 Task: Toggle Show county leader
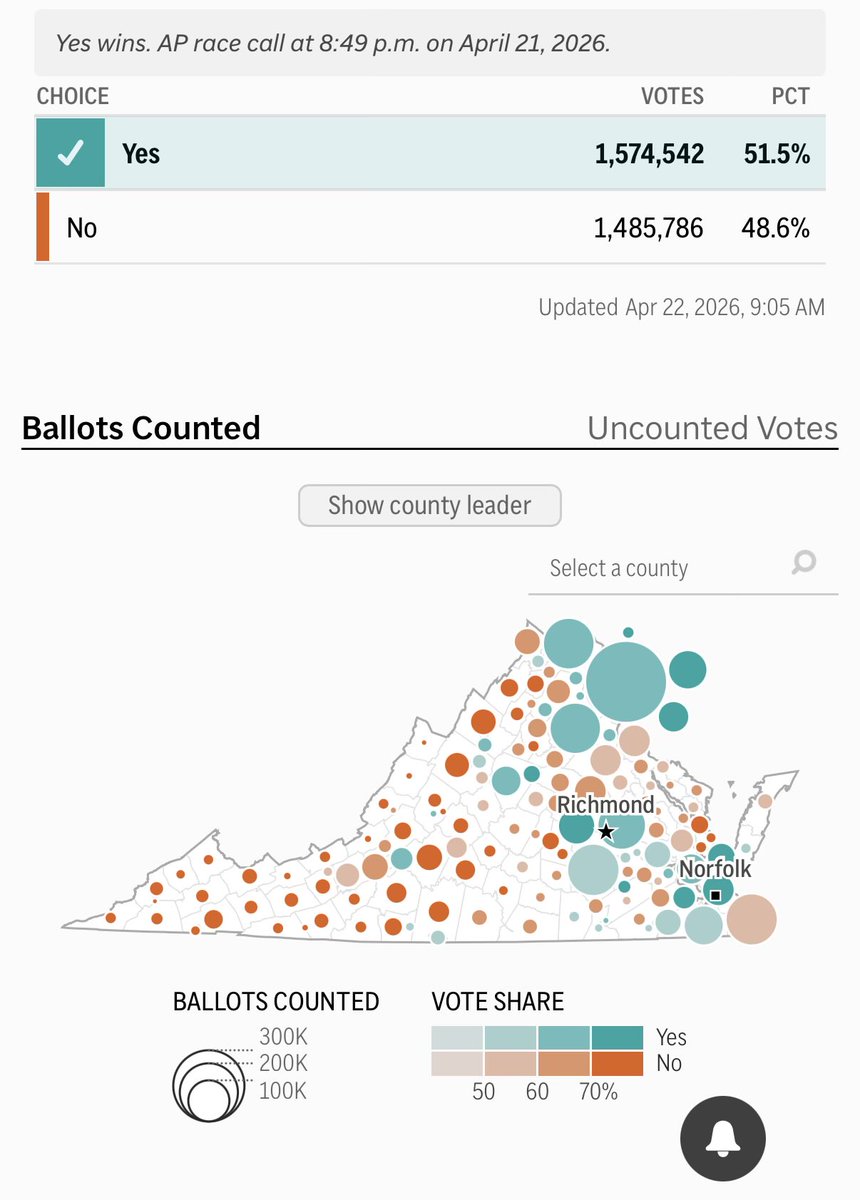tap(430, 505)
